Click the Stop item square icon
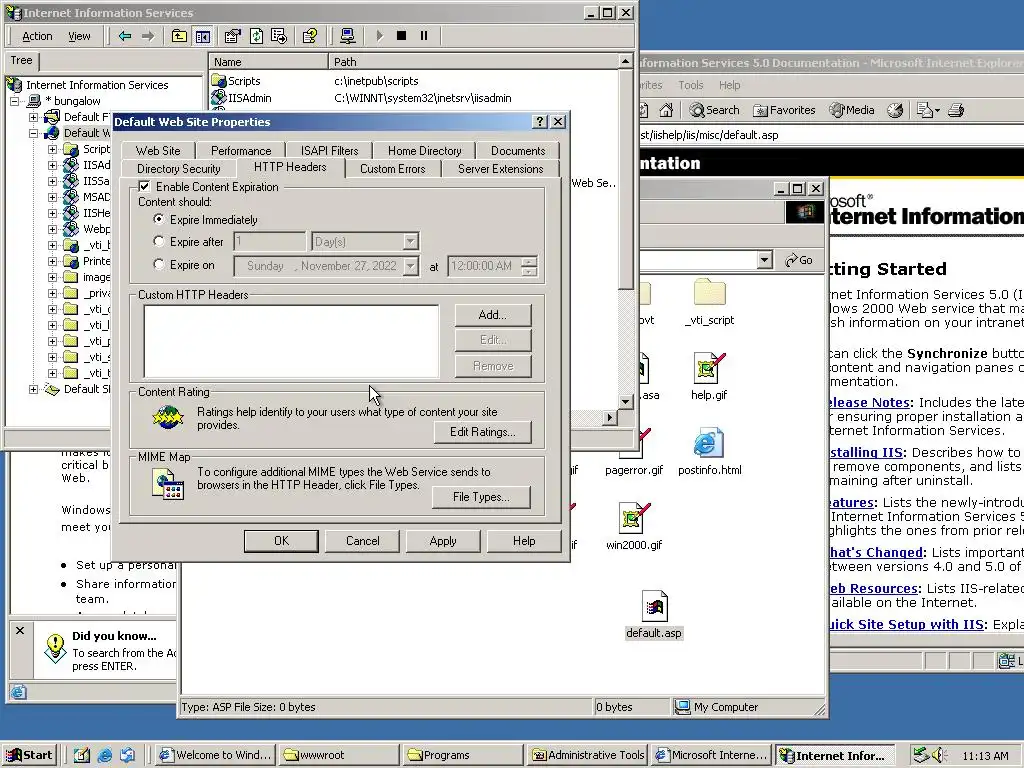The image size is (1024, 768). (402, 36)
